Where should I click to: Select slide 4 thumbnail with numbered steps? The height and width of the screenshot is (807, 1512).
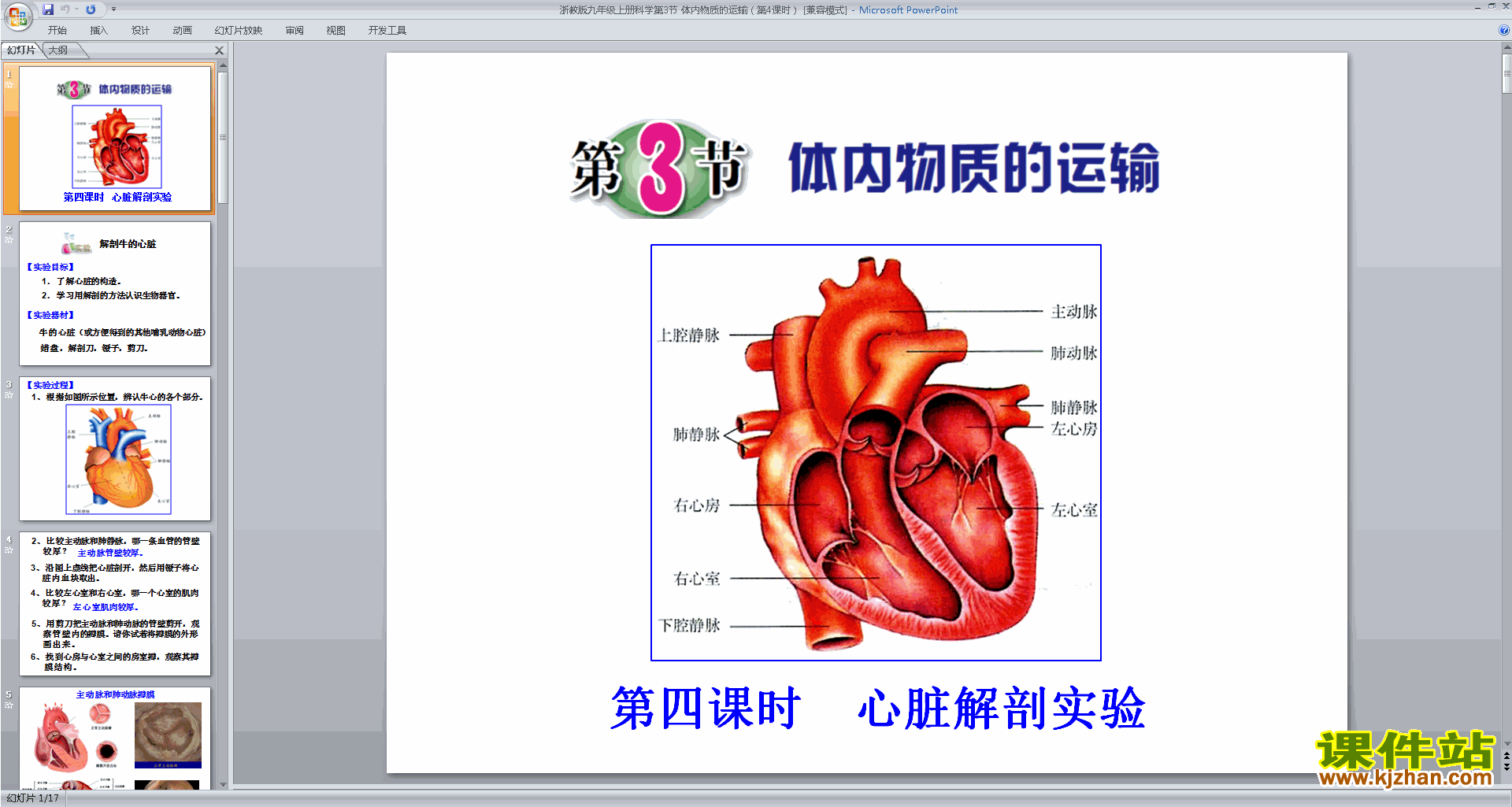coord(115,604)
